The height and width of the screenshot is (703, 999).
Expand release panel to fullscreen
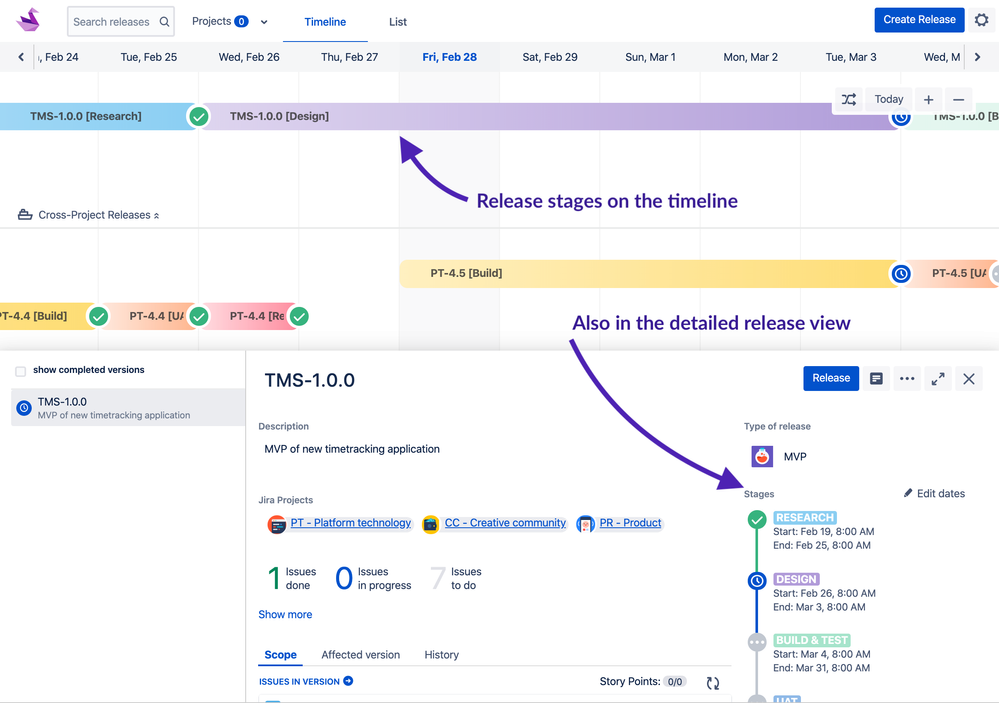938,379
